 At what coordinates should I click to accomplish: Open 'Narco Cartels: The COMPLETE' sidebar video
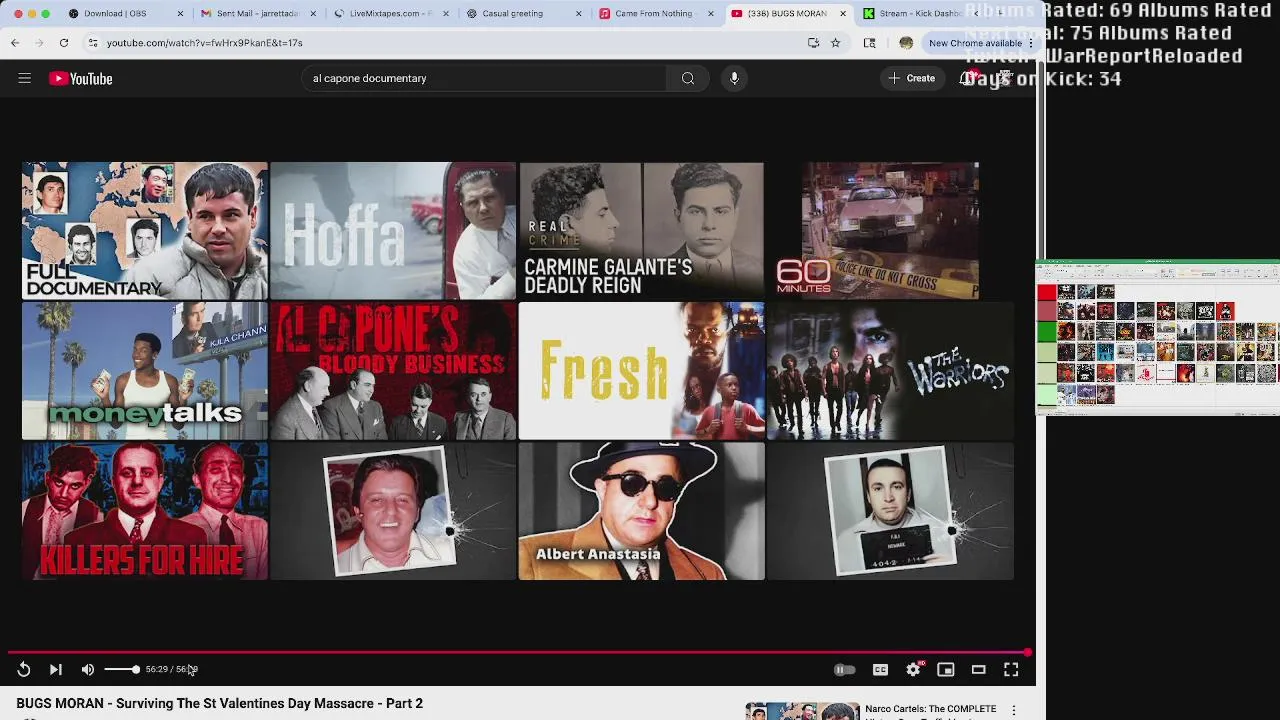[x=931, y=710]
